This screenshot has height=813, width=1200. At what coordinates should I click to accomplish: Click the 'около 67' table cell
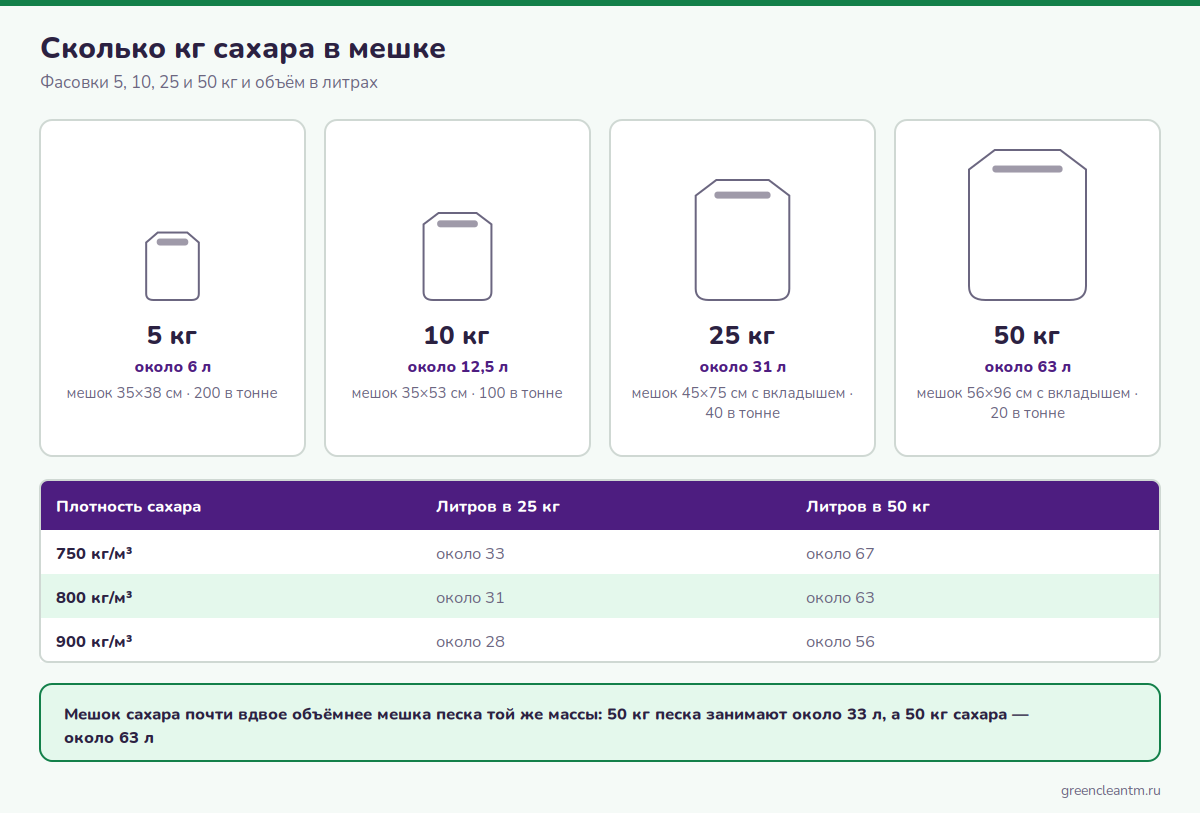point(840,553)
